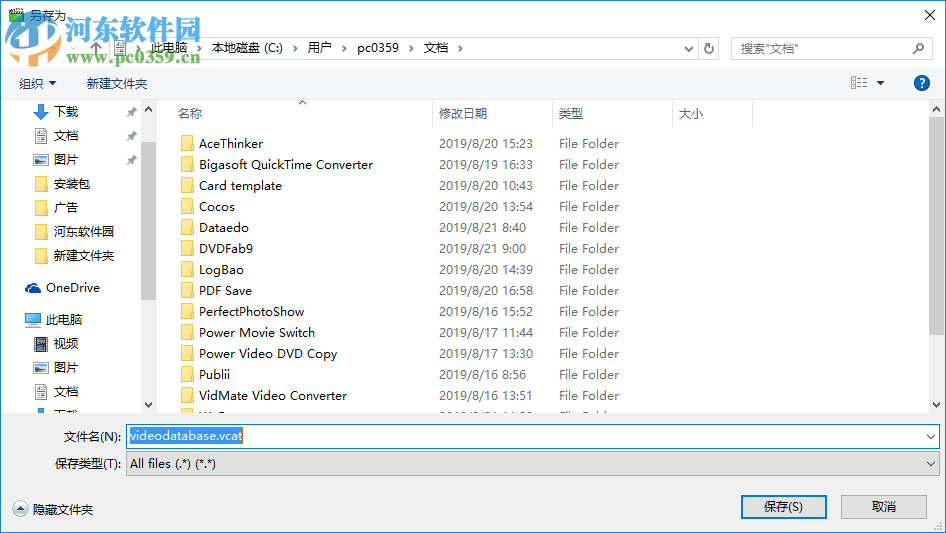The width and height of the screenshot is (946, 533).
Task: Expand breadcrumb arrow after 文档
Action: pos(460,48)
